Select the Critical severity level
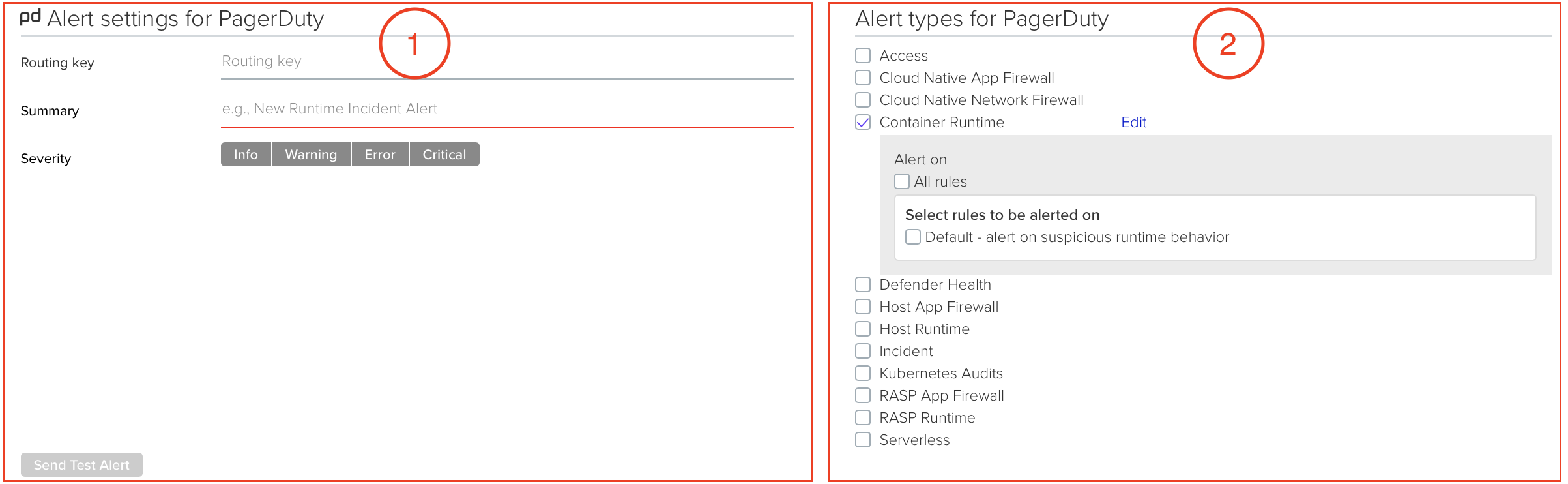This screenshot has width=1568, height=484. click(x=444, y=155)
